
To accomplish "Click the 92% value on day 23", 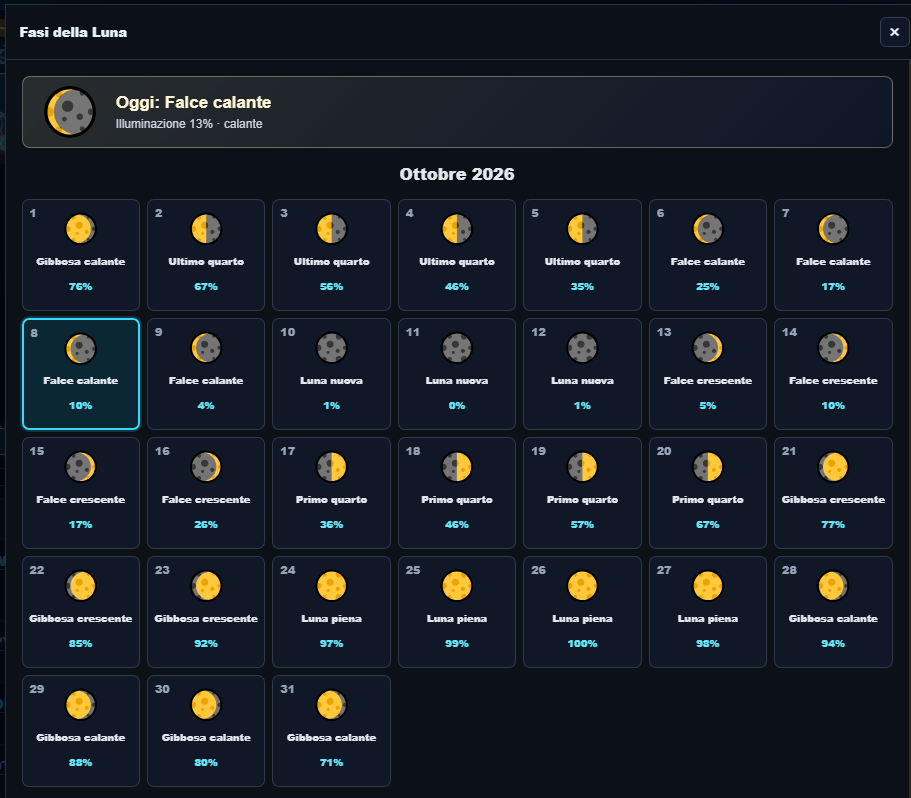I will point(206,644).
